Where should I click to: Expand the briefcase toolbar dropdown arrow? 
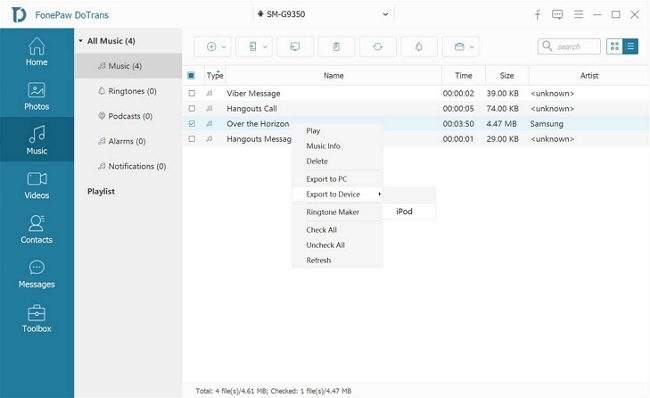pyautogui.click(x=472, y=47)
